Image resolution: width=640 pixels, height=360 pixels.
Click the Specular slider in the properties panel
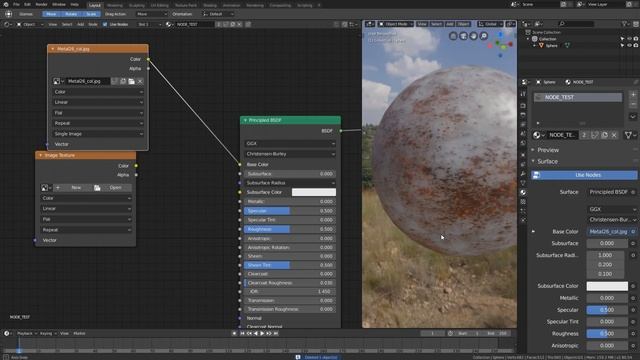click(607, 310)
